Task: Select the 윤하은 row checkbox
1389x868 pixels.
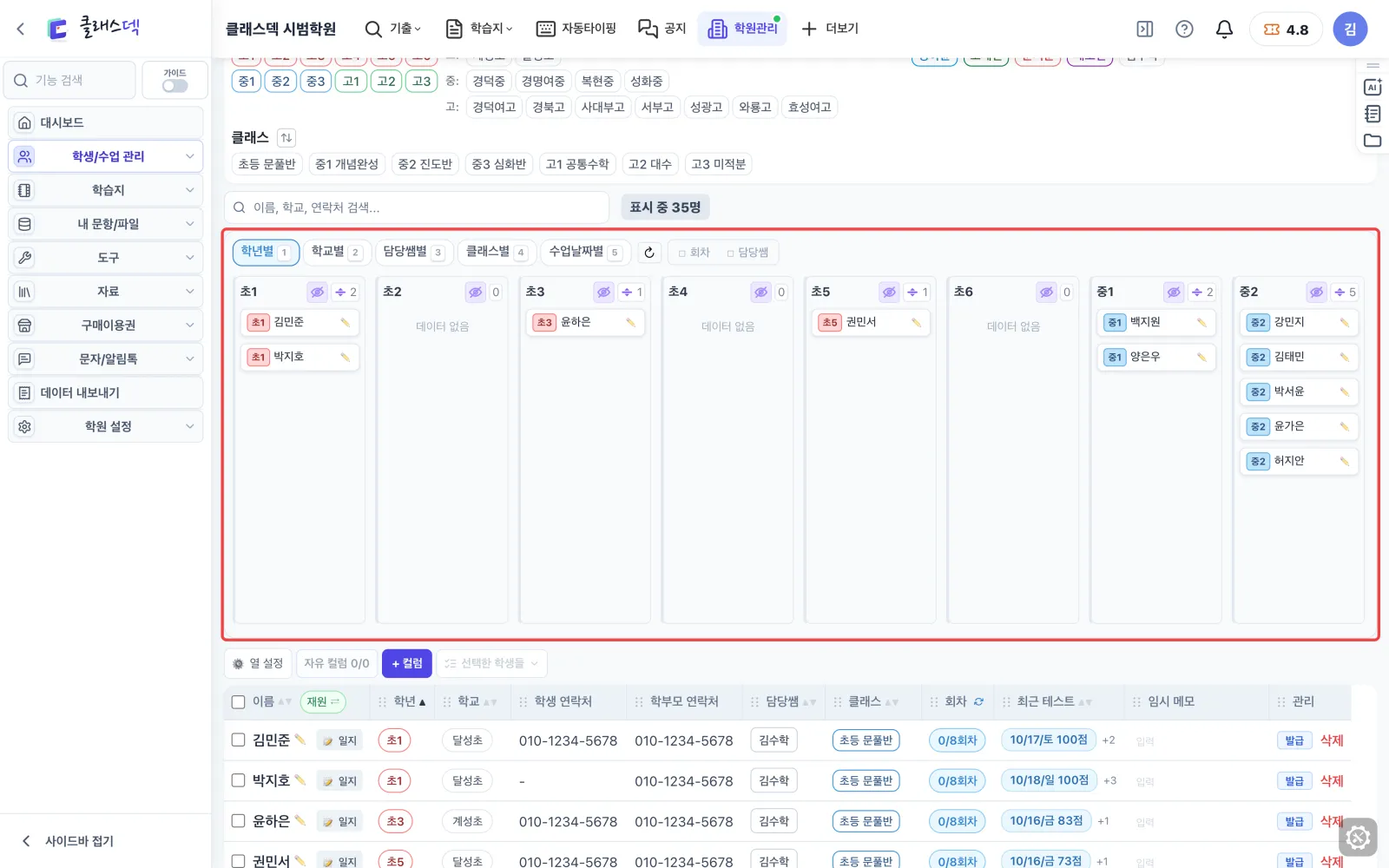Action: [239, 820]
